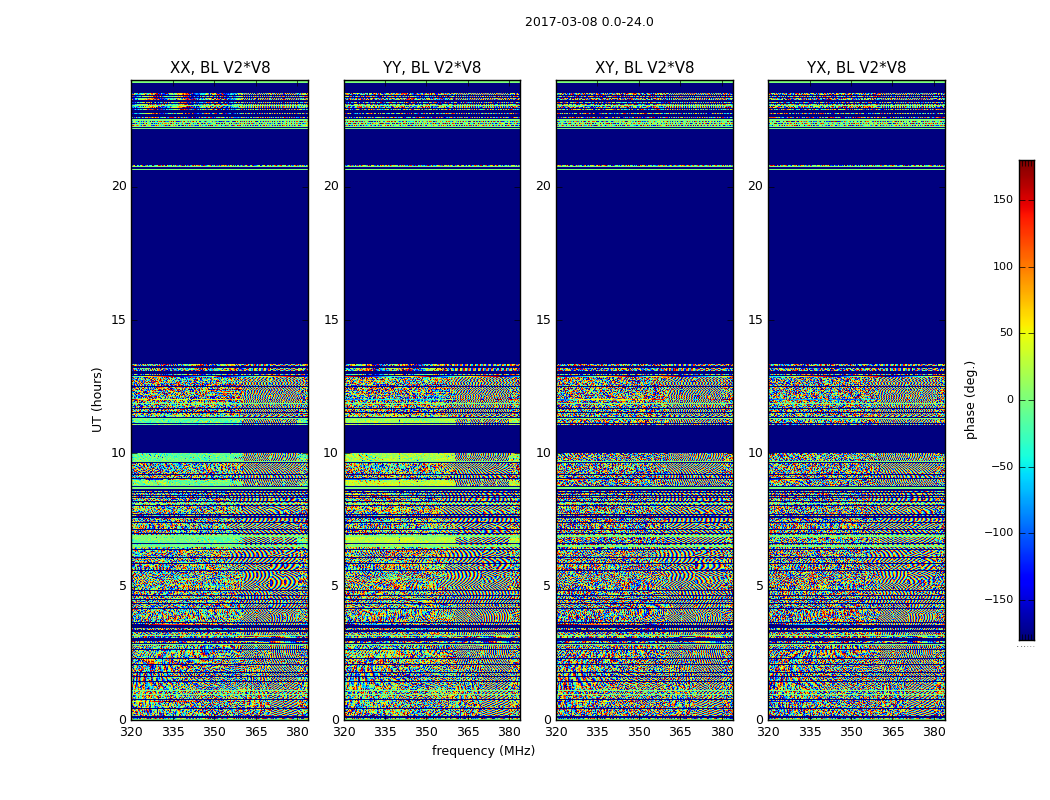Click the 'YX, BL V2*V8' panel title

click(856, 68)
